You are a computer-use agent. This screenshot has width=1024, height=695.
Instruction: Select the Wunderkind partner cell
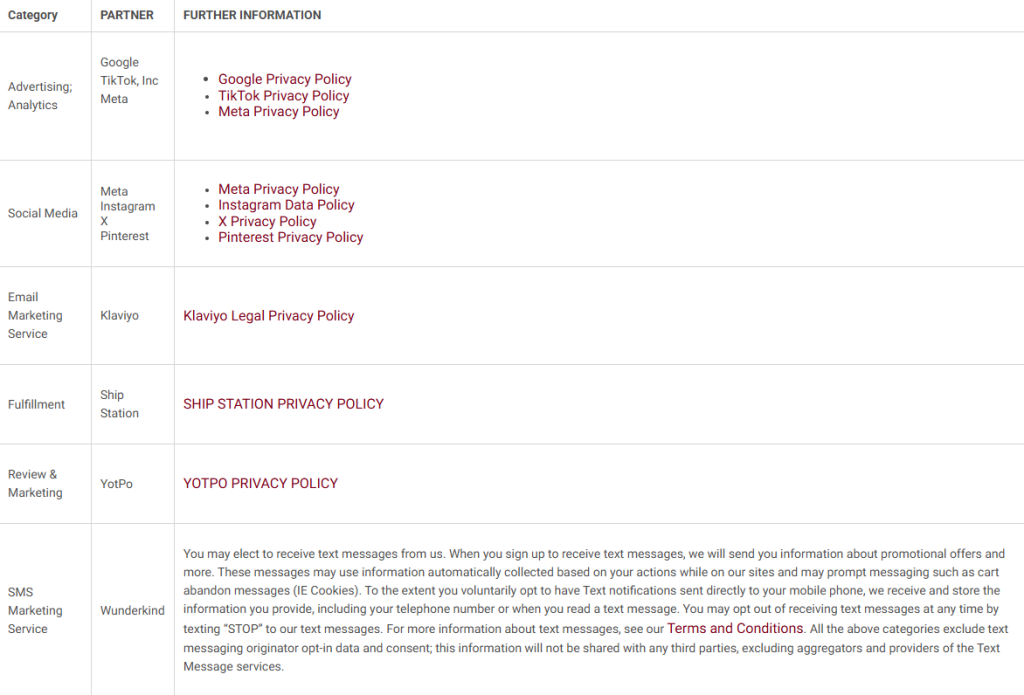tap(132, 610)
